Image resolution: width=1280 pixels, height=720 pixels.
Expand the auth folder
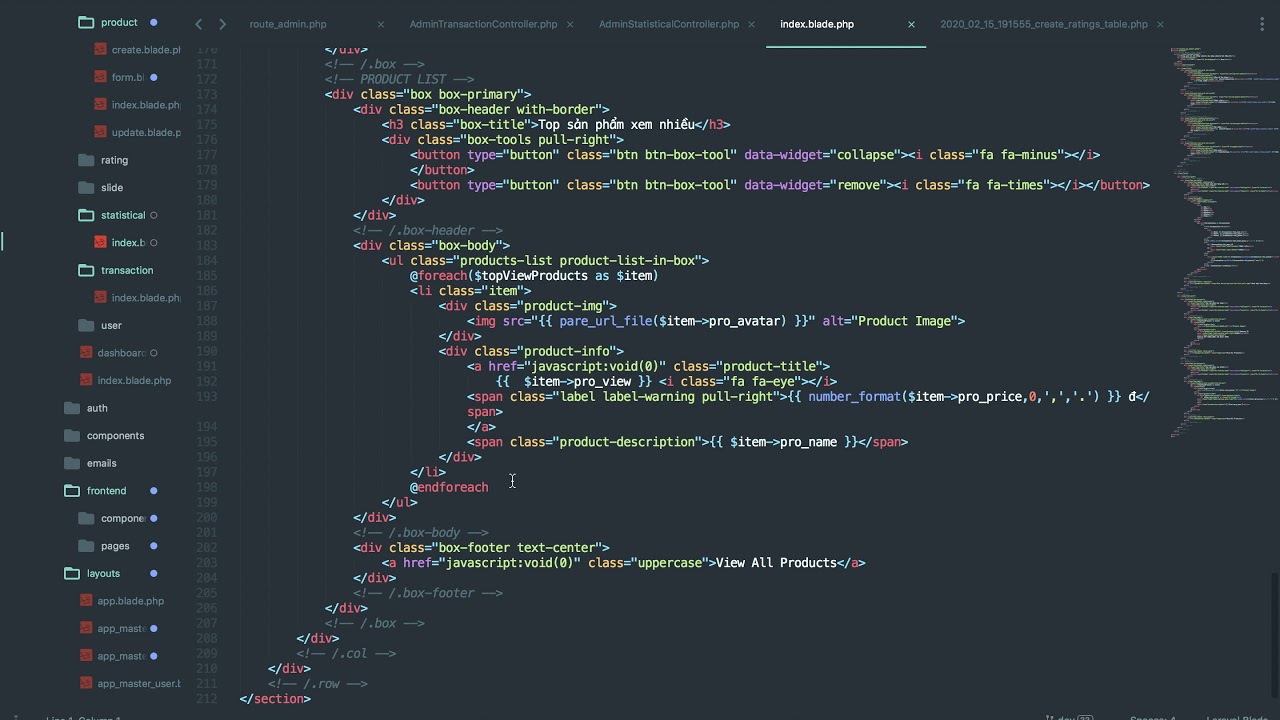[72, 408]
